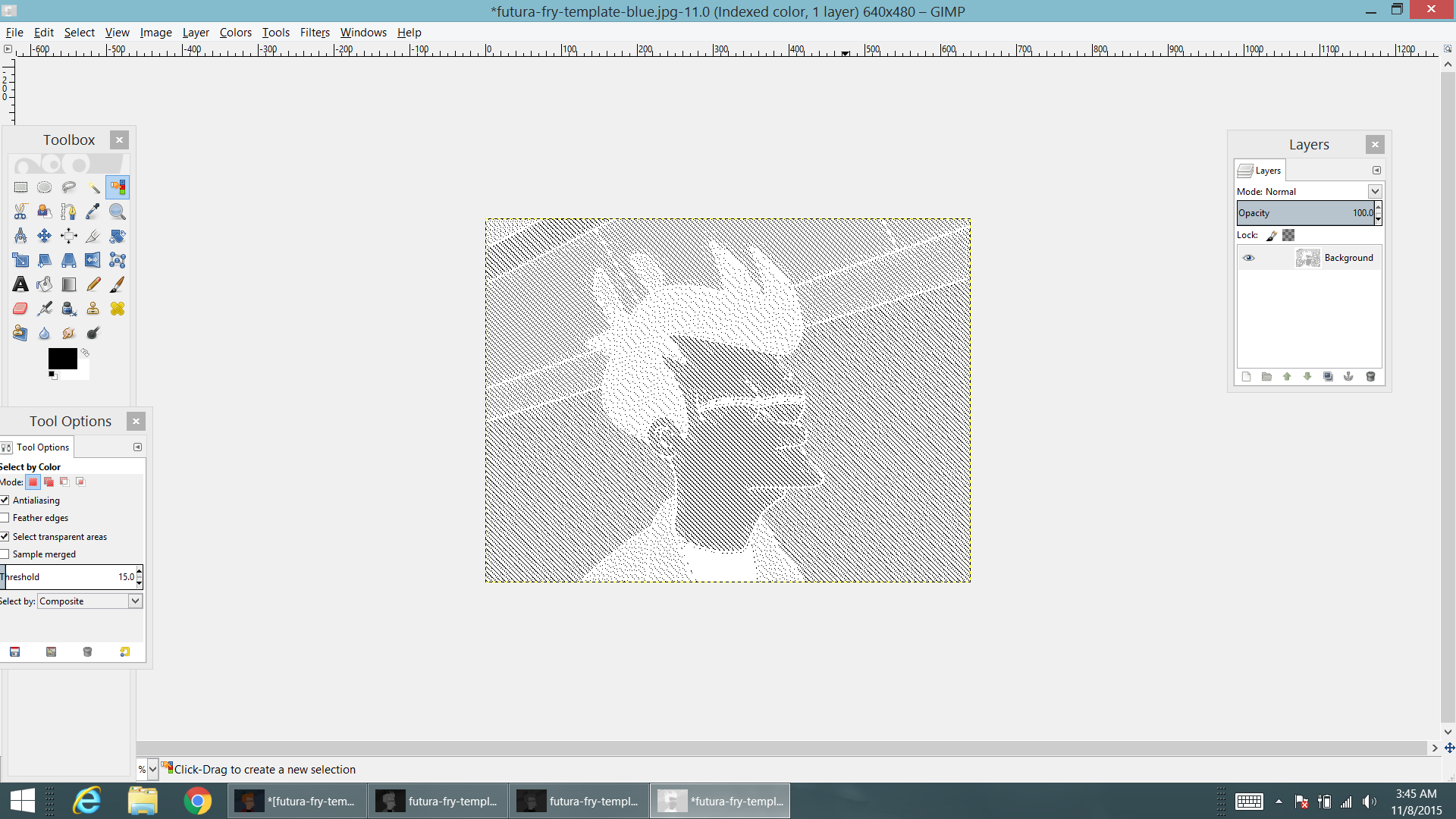
Task: Open the Select menu
Action: 79,32
